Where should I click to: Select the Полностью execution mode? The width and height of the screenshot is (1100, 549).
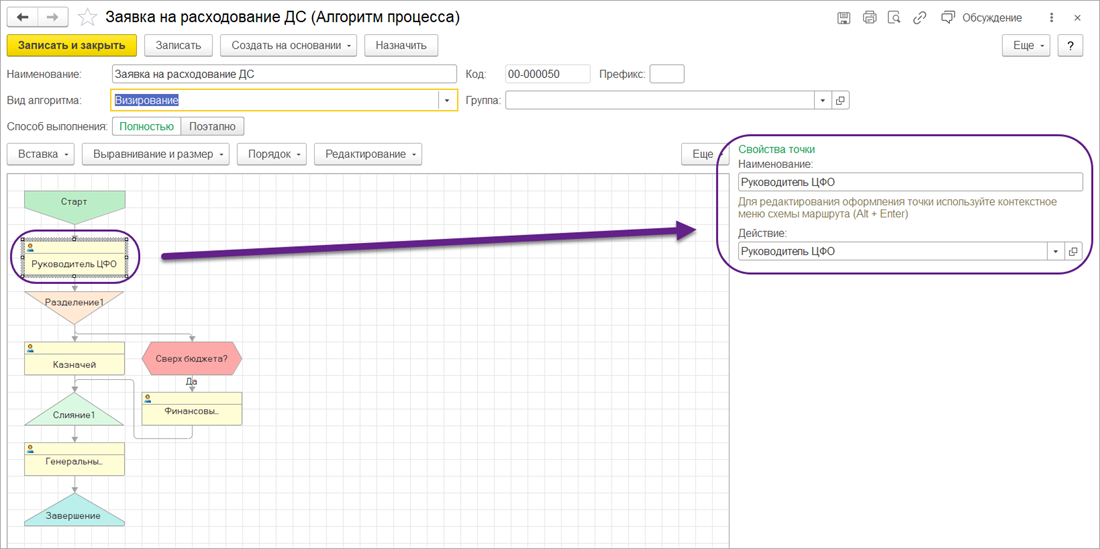pyautogui.click(x=147, y=126)
